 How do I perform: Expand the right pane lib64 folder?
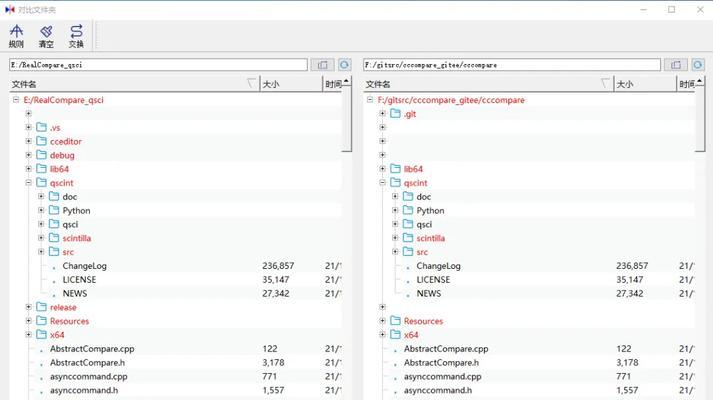pos(382,169)
